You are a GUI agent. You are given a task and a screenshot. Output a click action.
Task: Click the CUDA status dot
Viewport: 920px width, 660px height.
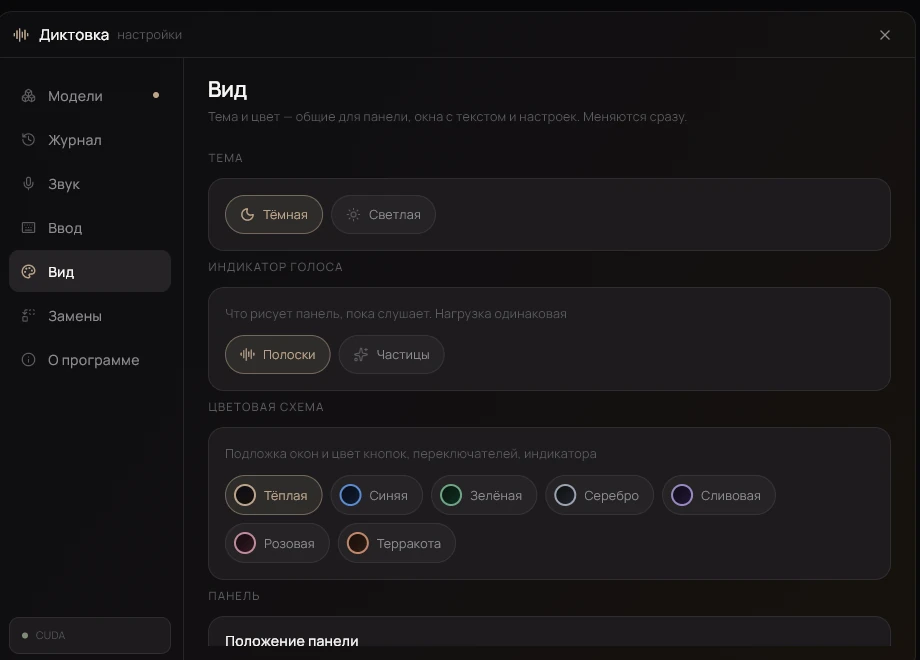[x=25, y=635]
